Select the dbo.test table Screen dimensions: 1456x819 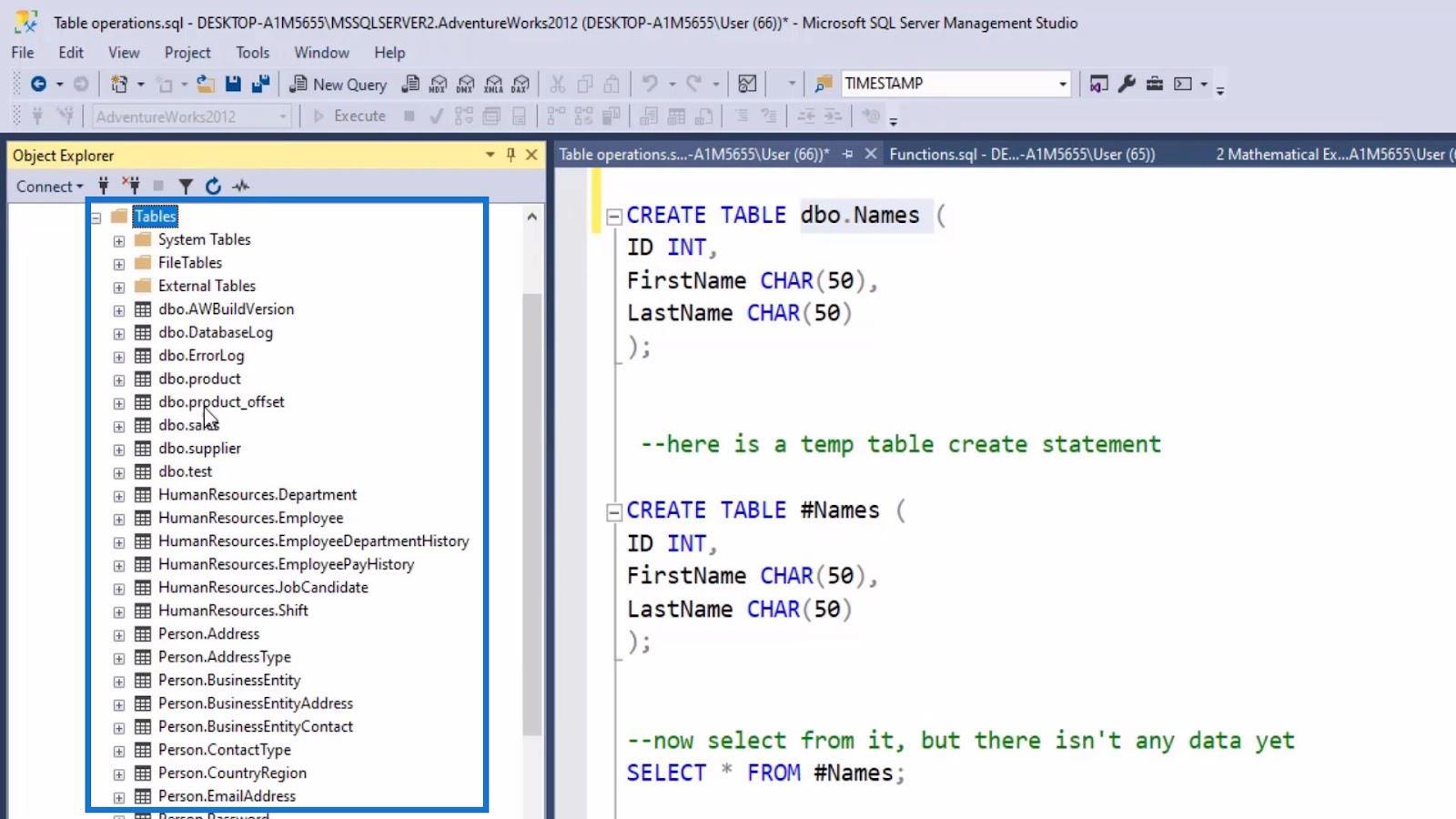(x=185, y=471)
